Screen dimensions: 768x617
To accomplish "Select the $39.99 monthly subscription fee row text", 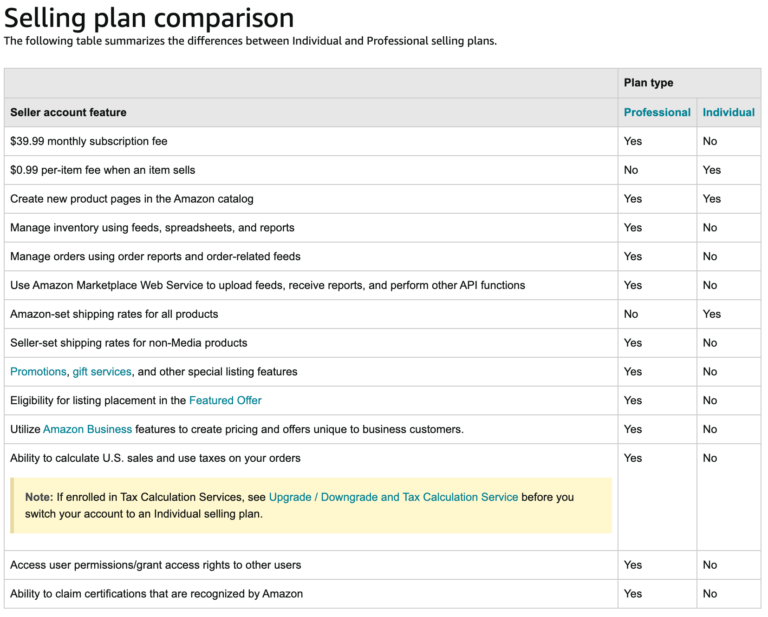I will coord(88,142).
